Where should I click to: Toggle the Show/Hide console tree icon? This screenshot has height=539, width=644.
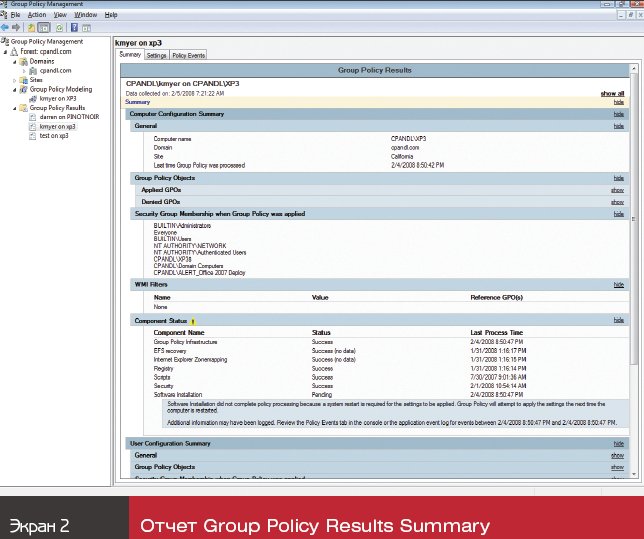pos(44,27)
